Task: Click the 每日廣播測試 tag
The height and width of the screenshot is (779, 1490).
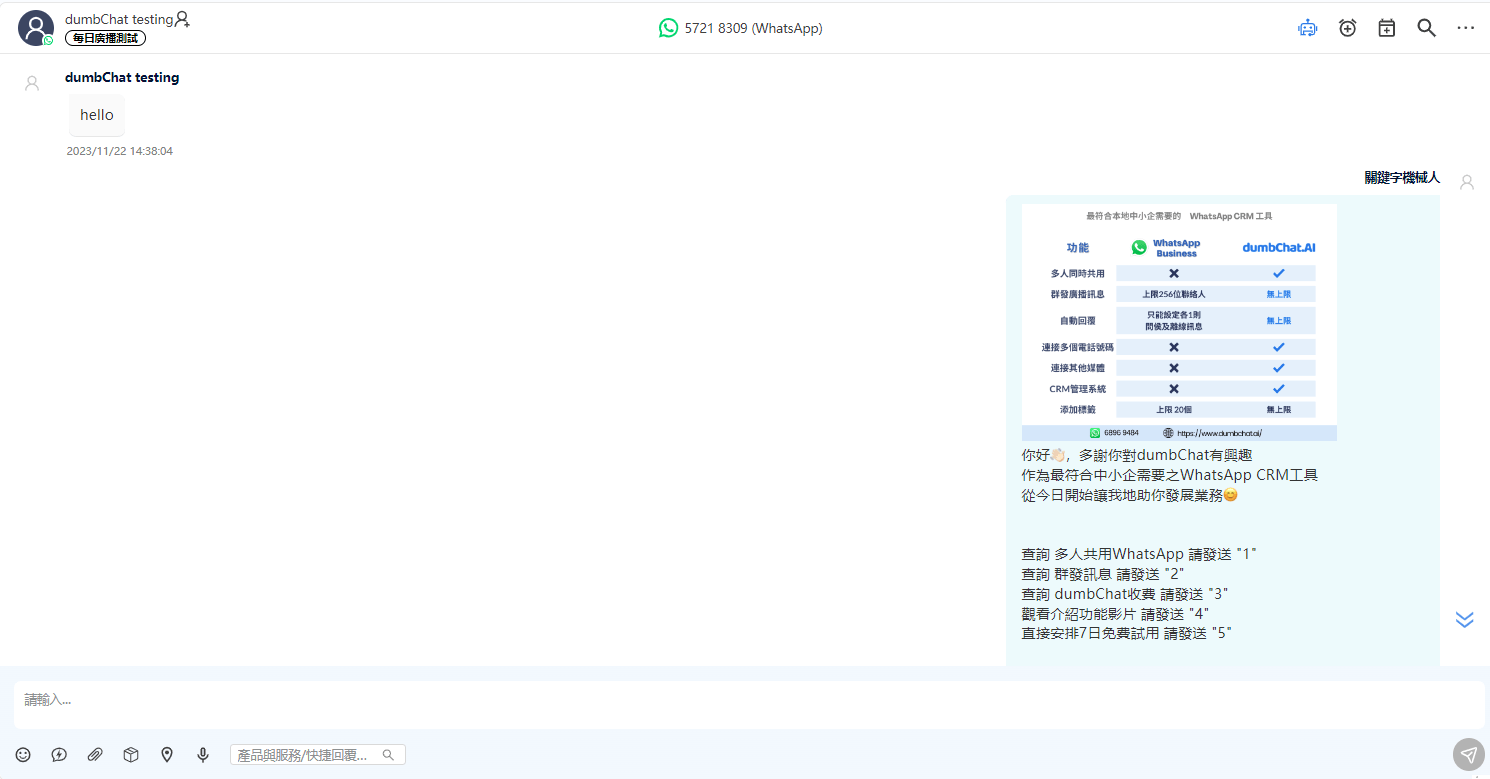Action: point(106,38)
